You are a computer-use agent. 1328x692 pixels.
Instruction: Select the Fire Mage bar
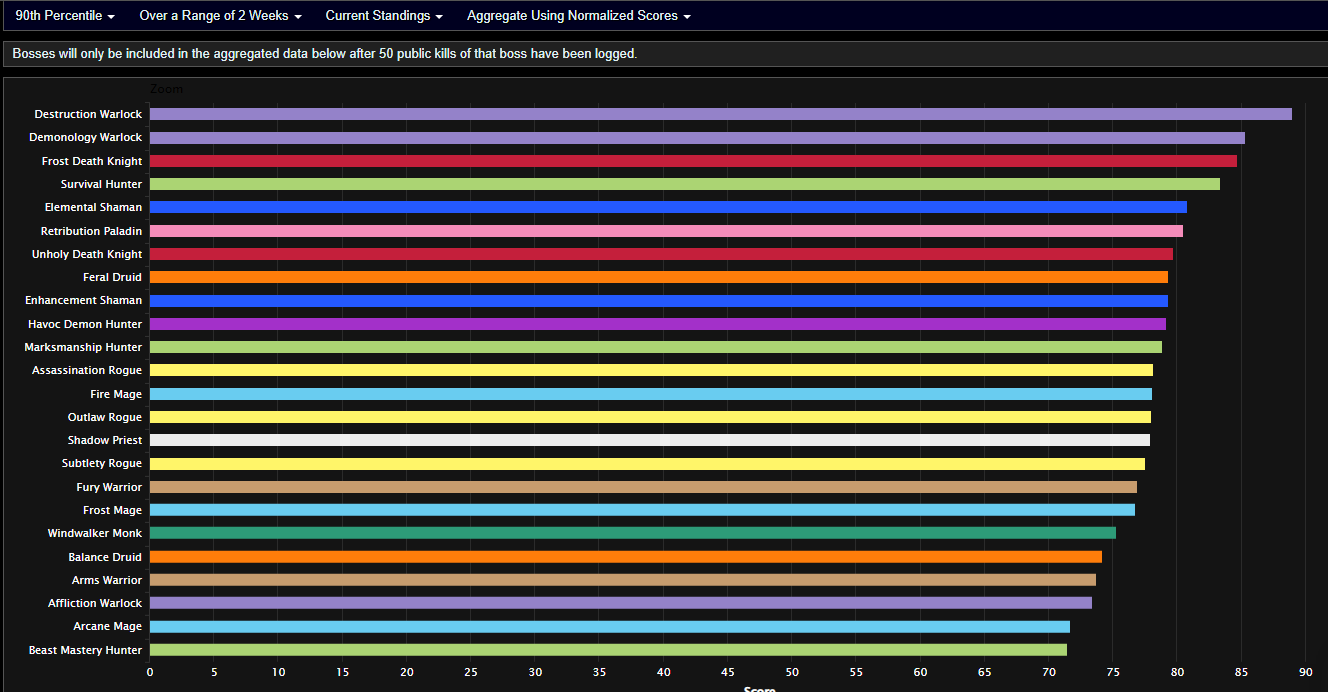point(651,394)
